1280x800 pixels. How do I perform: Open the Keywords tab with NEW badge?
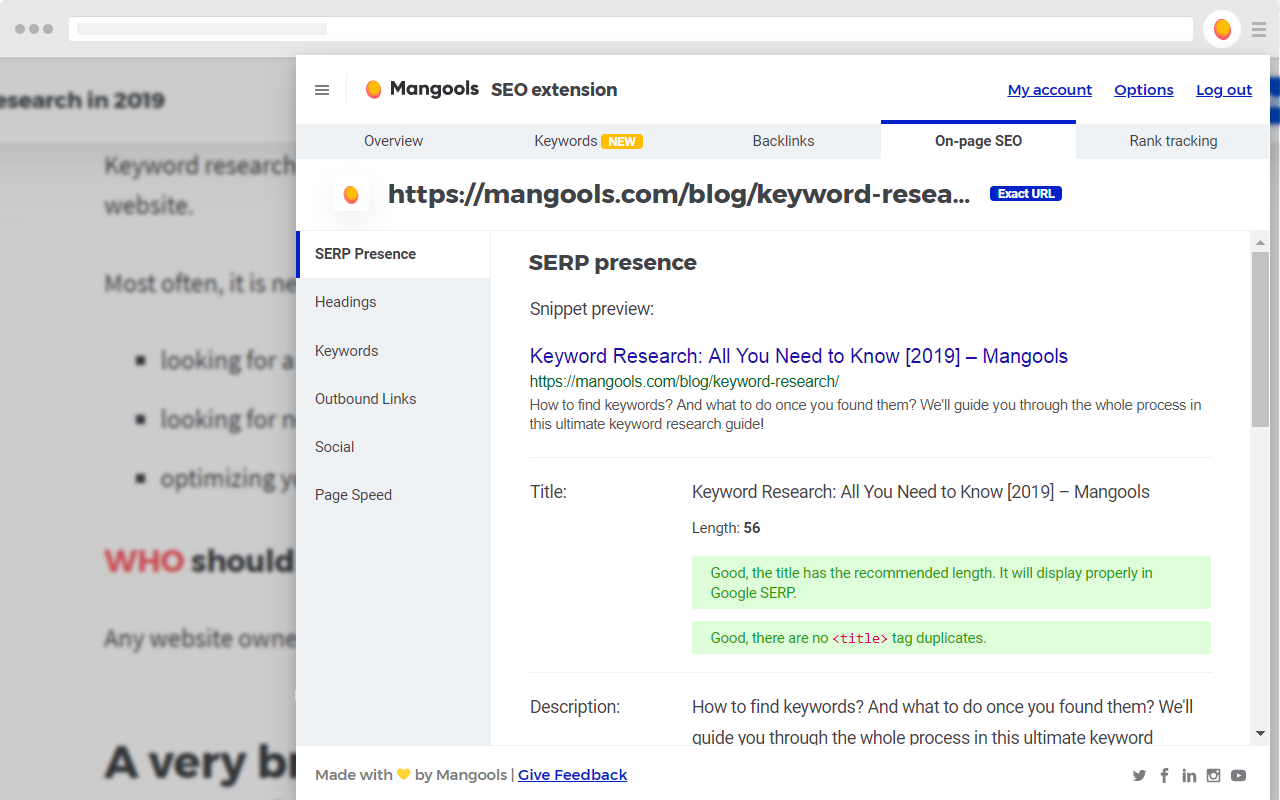click(x=588, y=141)
